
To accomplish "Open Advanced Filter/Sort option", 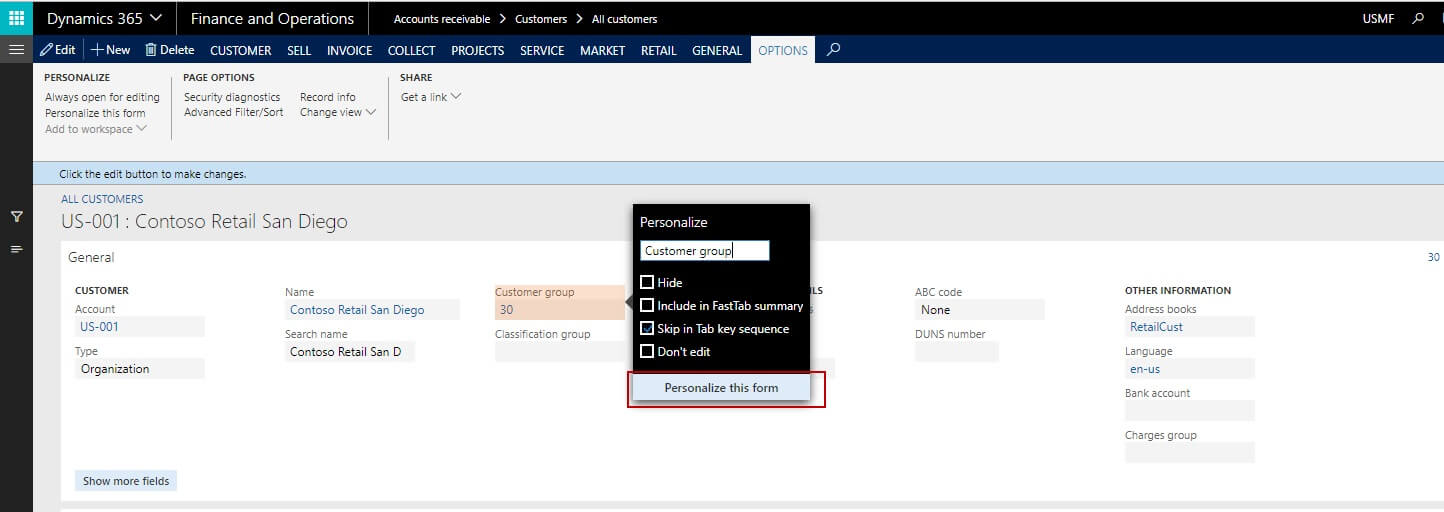I will pos(234,112).
